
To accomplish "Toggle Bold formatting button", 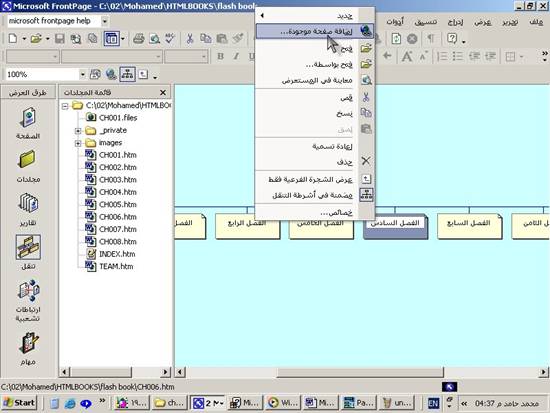I will [221, 56].
